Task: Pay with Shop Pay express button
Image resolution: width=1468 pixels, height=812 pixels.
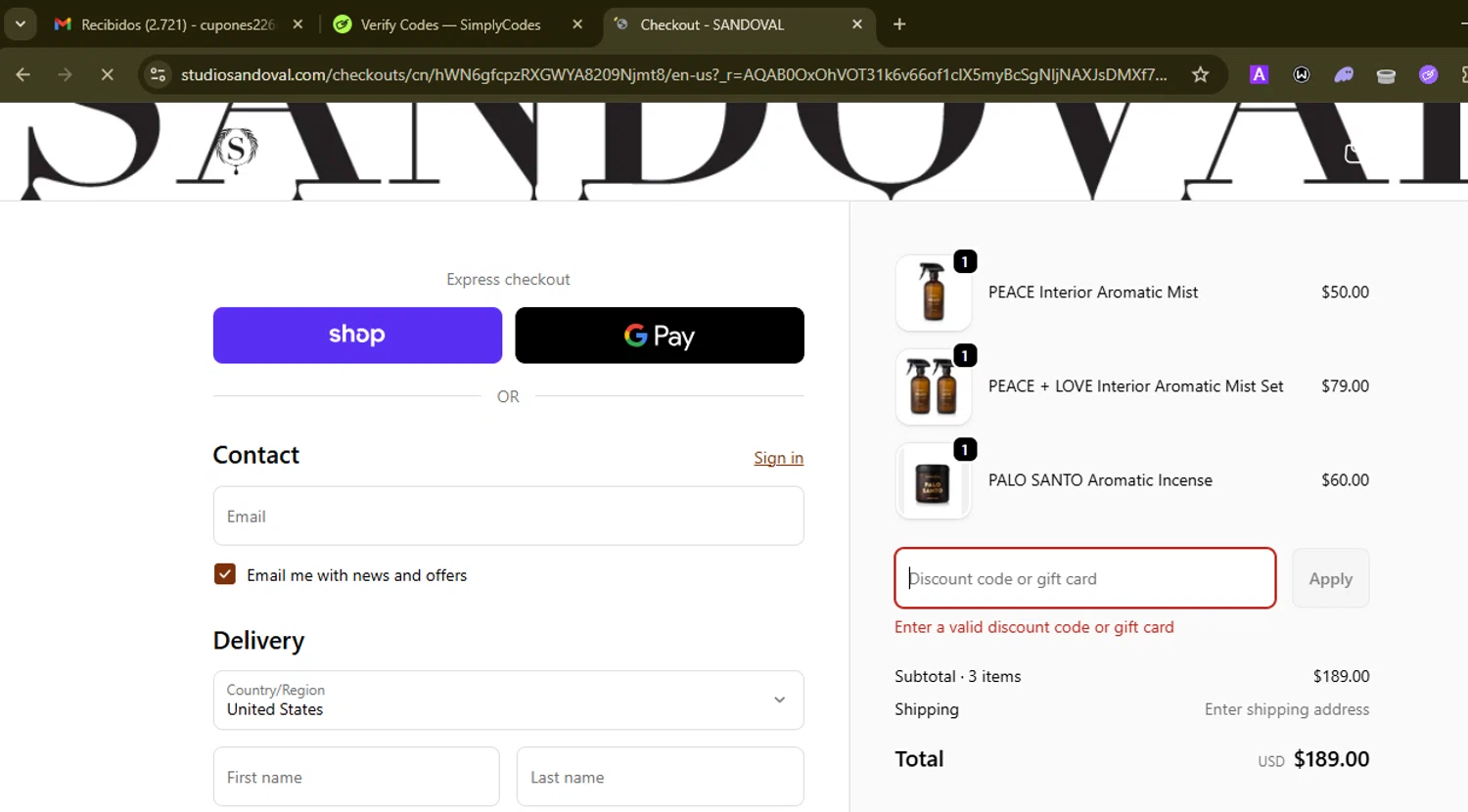Action: (357, 336)
